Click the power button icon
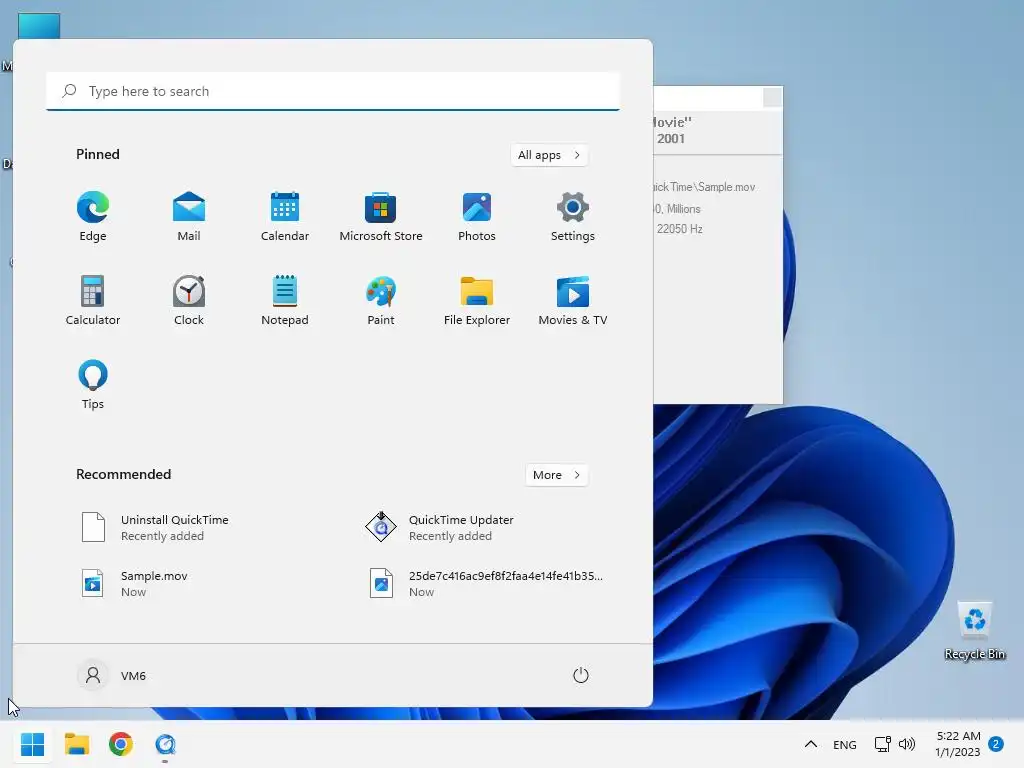The height and width of the screenshot is (768, 1024). point(581,675)
